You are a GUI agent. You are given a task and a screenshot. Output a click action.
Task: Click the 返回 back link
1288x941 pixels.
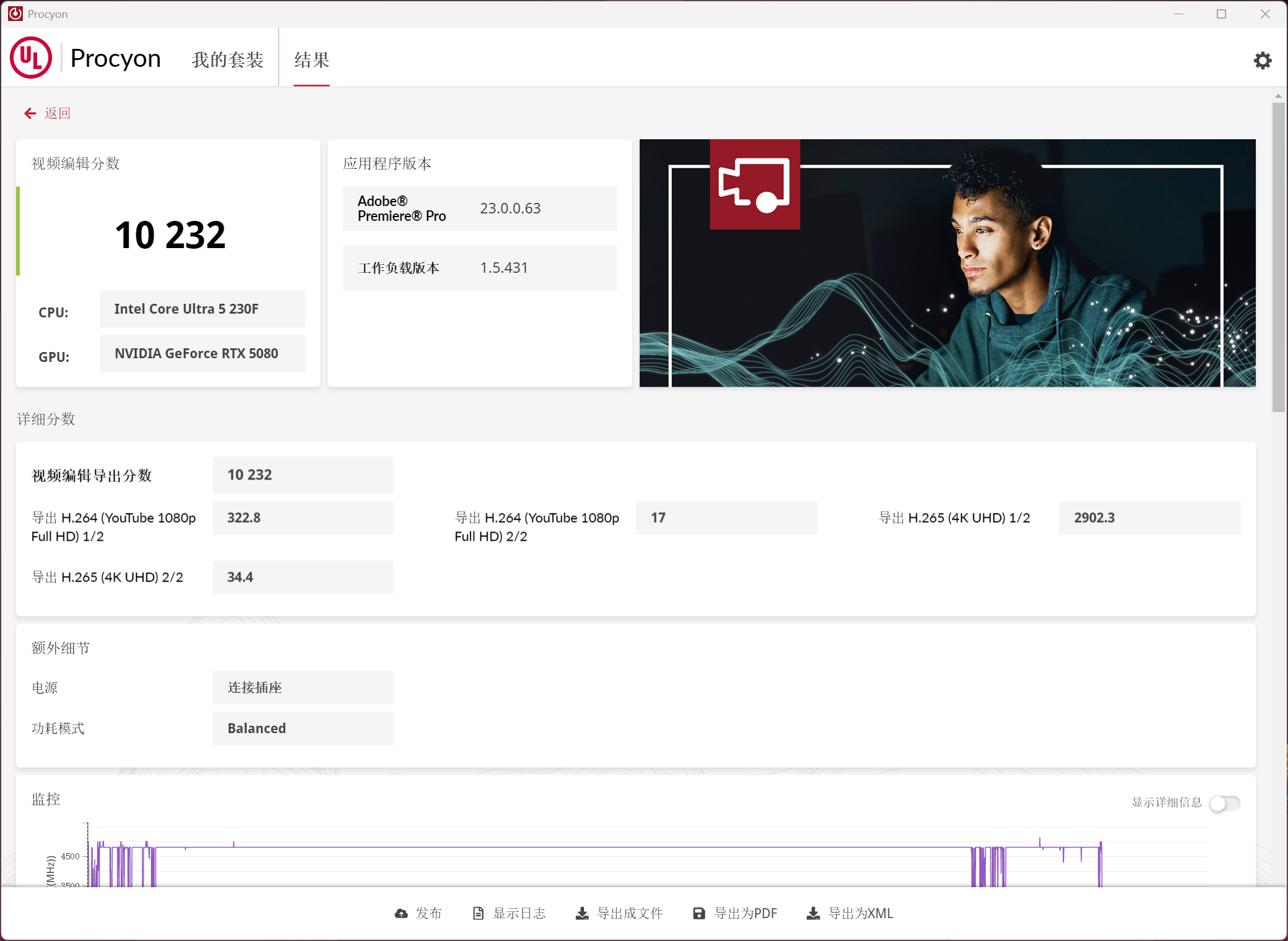click(58, 113)
